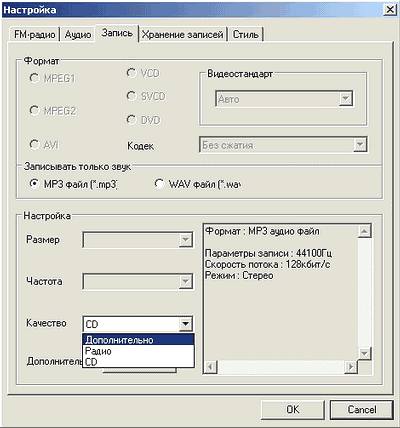Open the Аудио tab
The image size is (400, 428).
78,34
